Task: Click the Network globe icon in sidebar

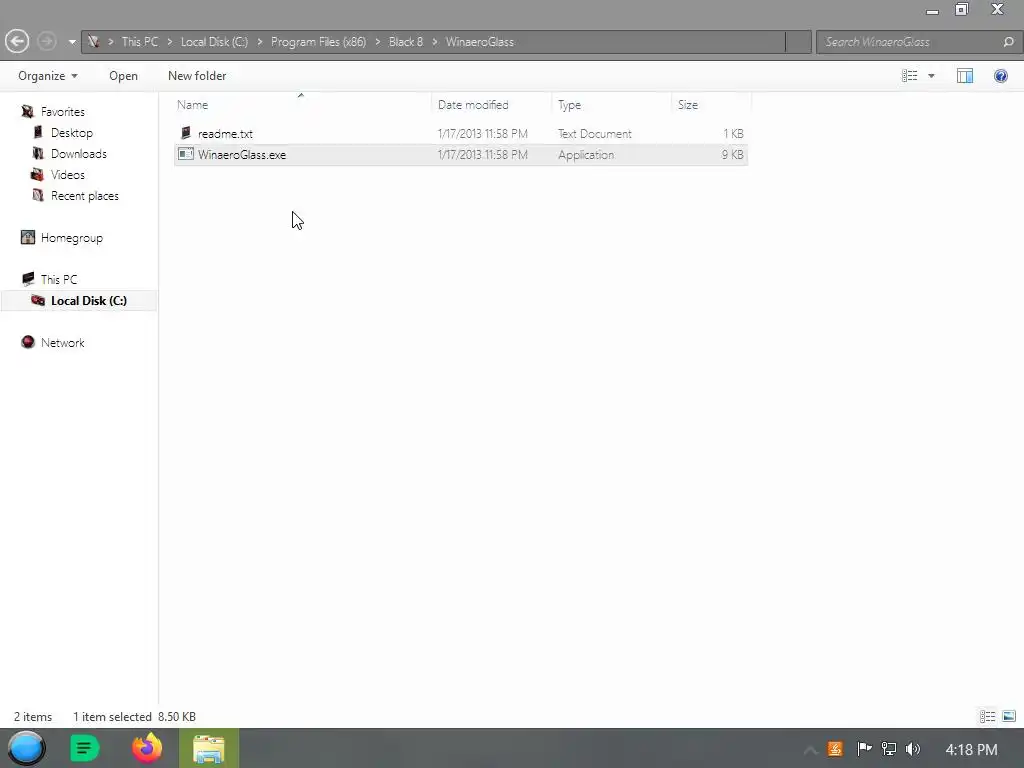Action: click(x=27, y=342)
